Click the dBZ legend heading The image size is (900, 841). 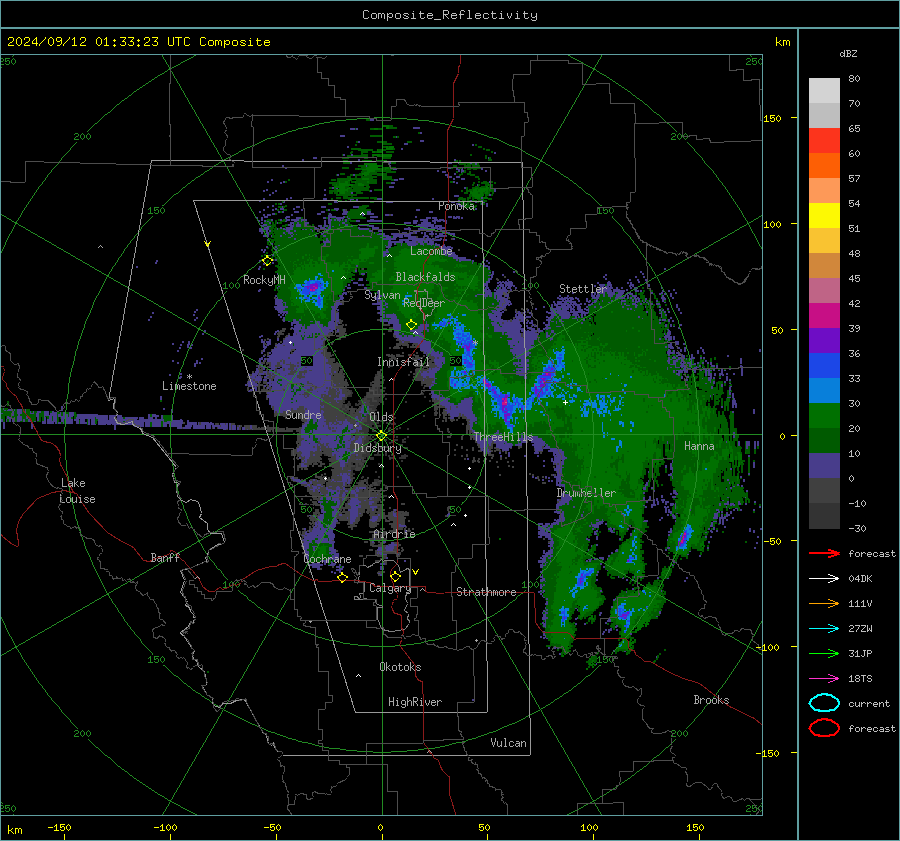click(x=848, y=54)
